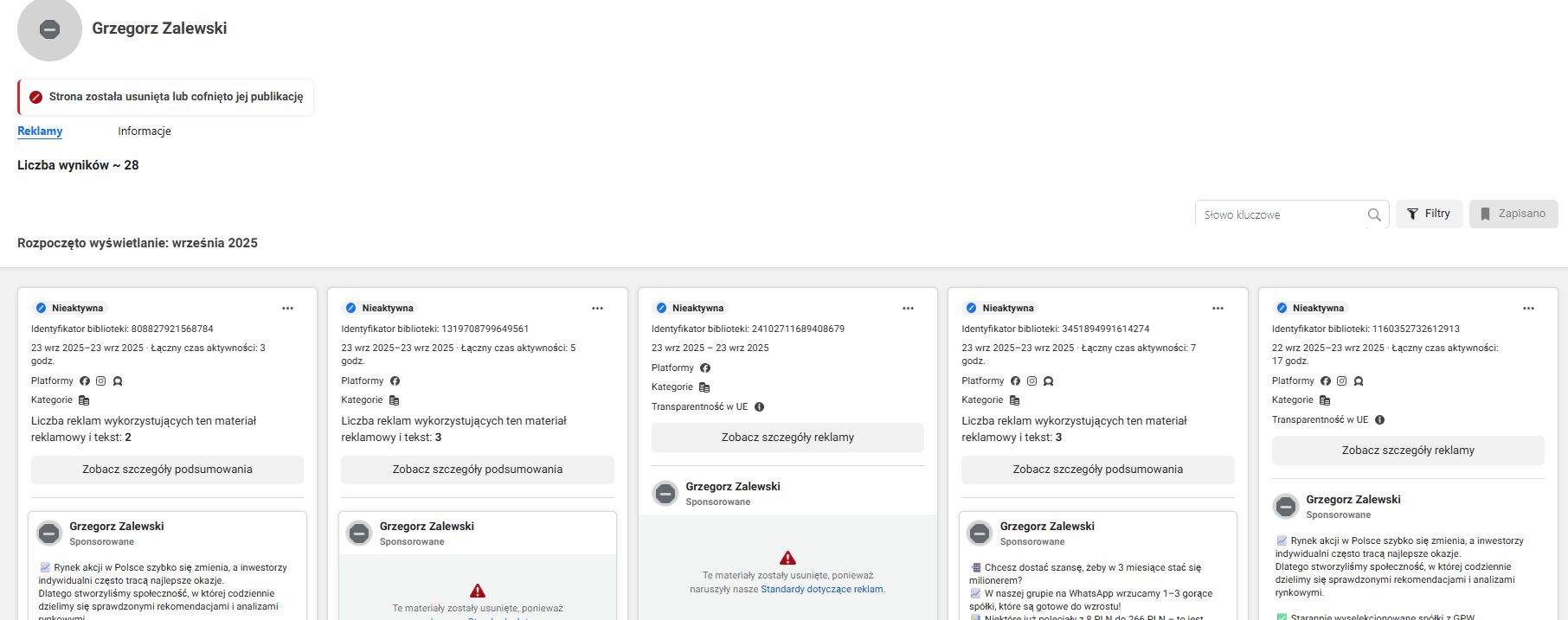Image resolution: width=1568 pixels, height=620 pixels.
Task: Click Facebook platform icon in ad 808827921568784
Action: (x=85, y=380)
